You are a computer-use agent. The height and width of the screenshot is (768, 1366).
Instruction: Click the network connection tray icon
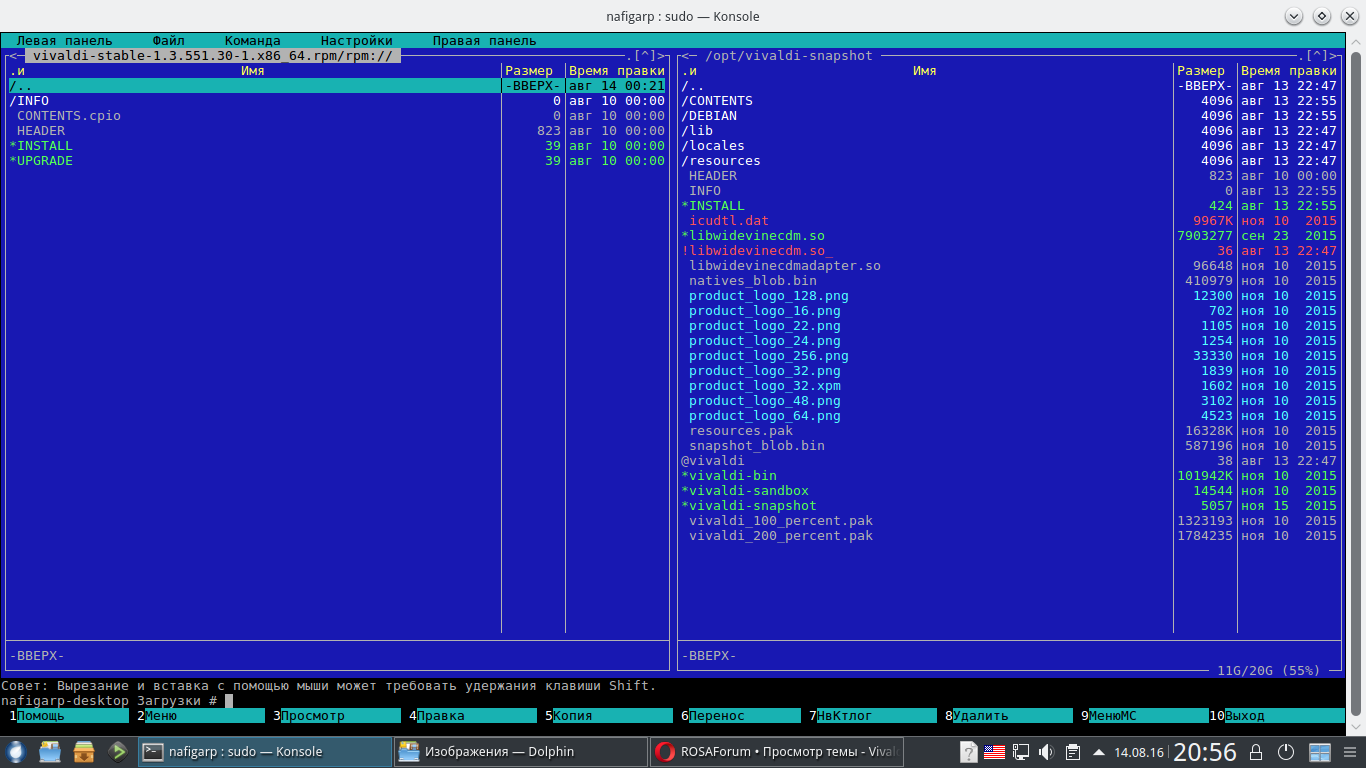coord(1021,752)
